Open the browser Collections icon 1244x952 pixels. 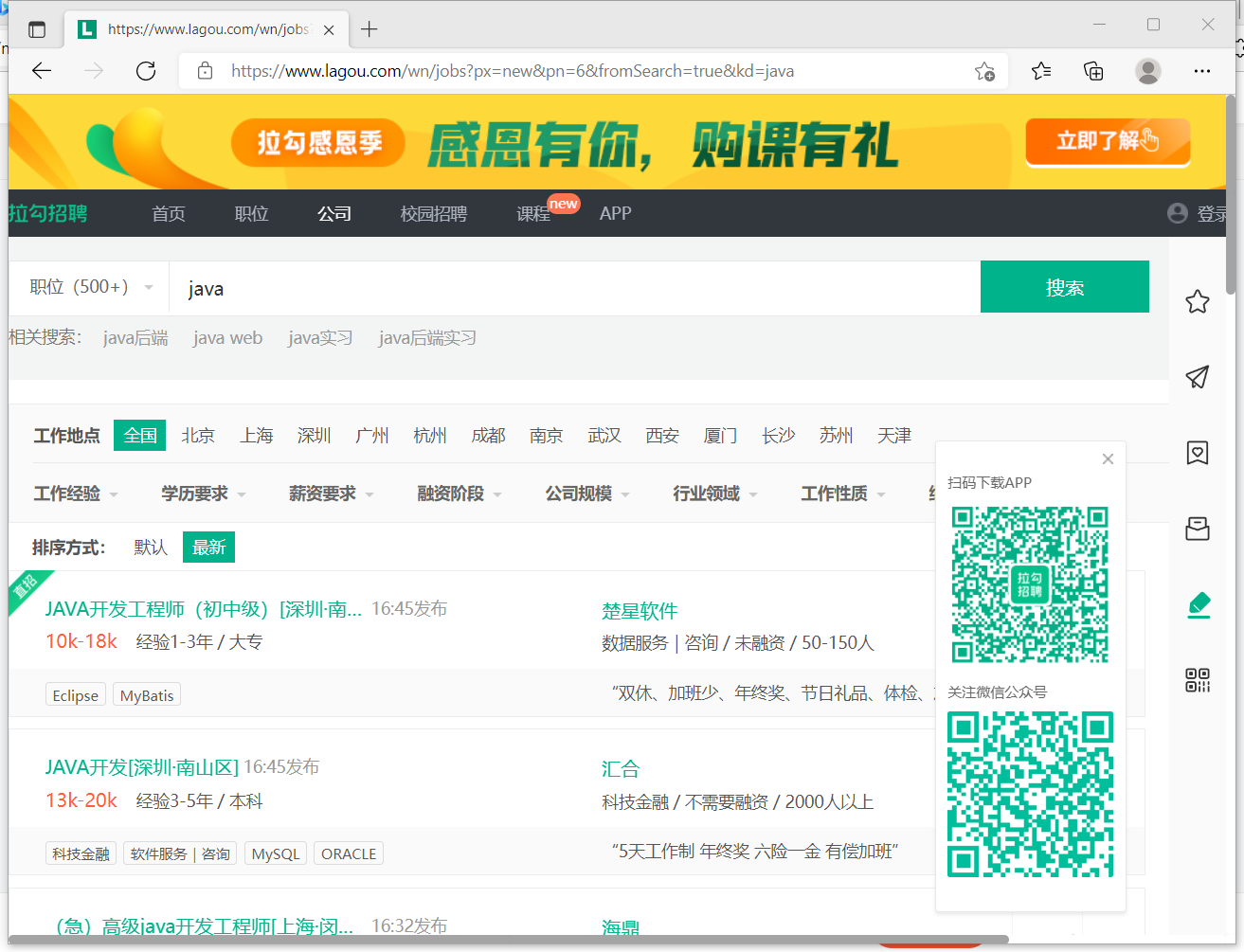1093,71
